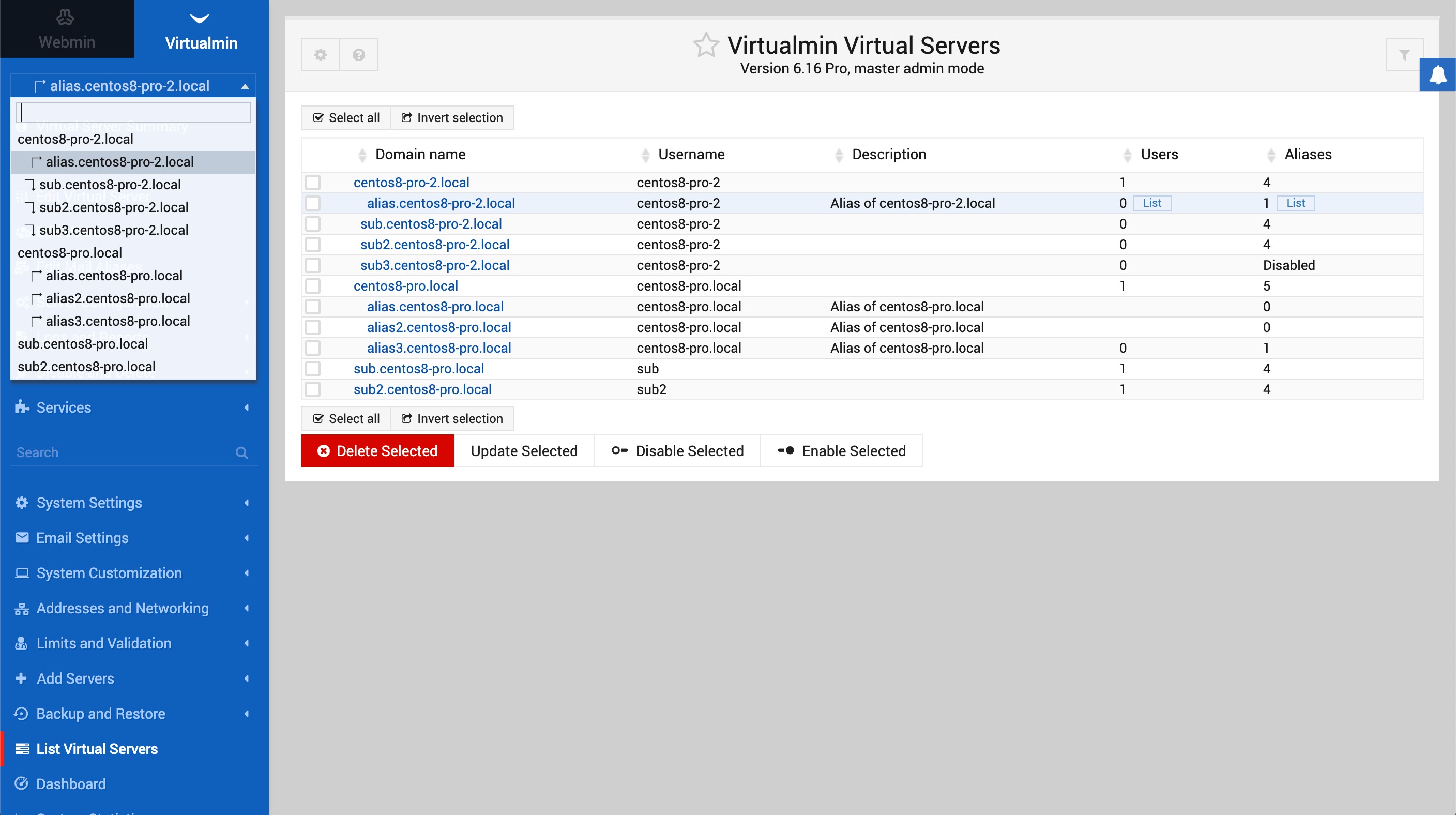Click the bottom Select all button
This screenshot has width=1456, height=815.
pyautogui.click(x=346, y=419)
